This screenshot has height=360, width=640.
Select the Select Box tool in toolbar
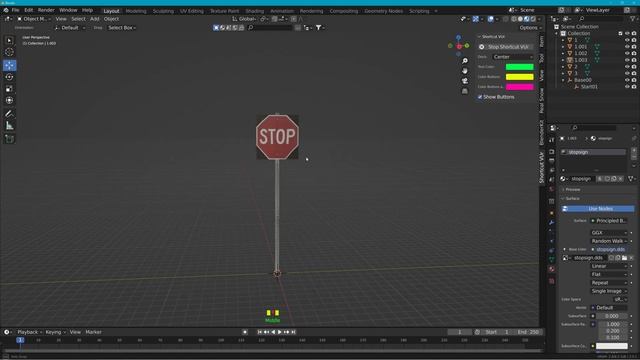pyautogui.click(x=9, y=40)
